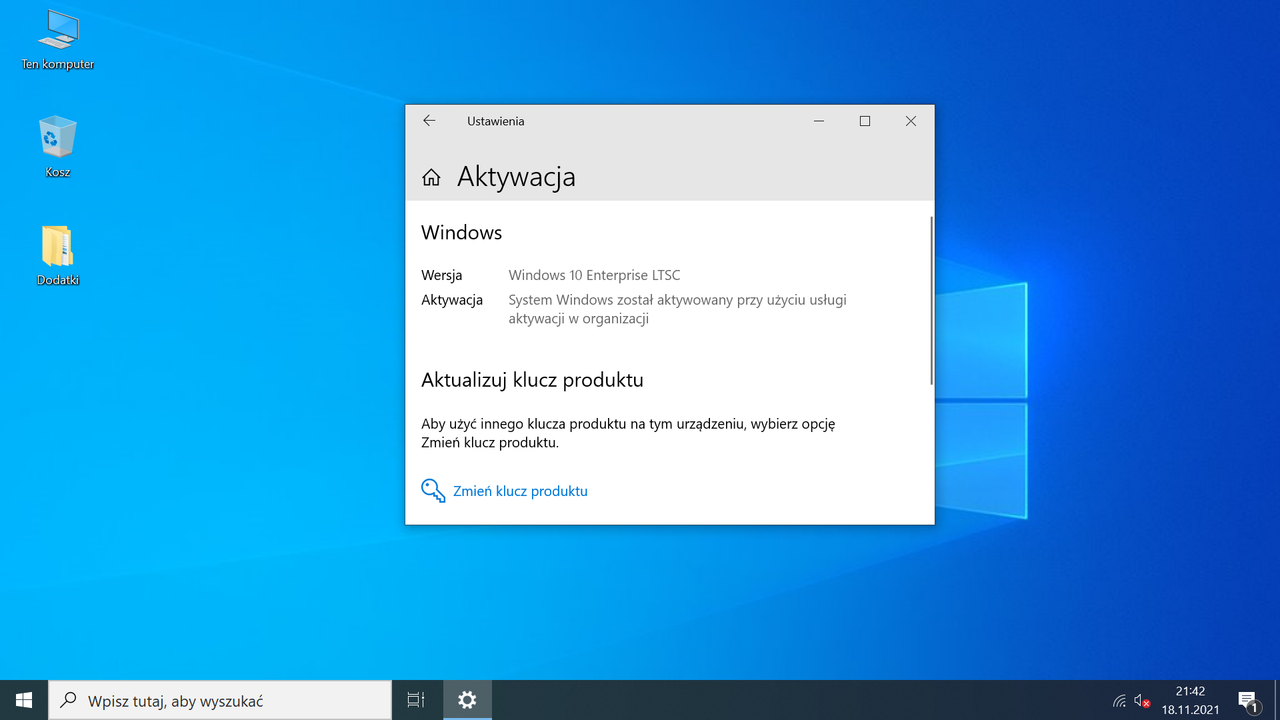
Task: Open the Windows Start menu
Action: pos(24,700)
